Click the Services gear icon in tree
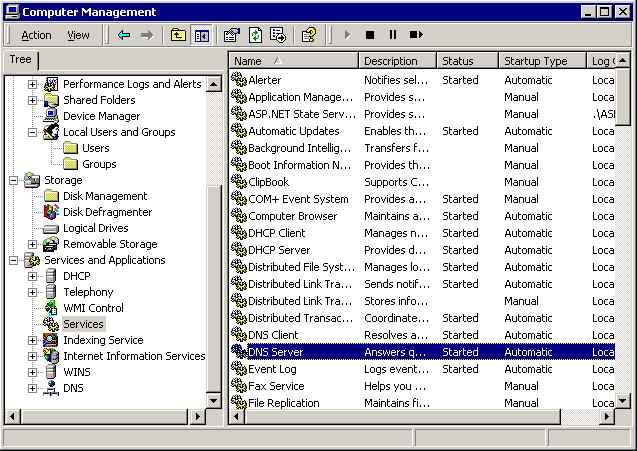Screen dimensions: 637x451 point(51,324)
